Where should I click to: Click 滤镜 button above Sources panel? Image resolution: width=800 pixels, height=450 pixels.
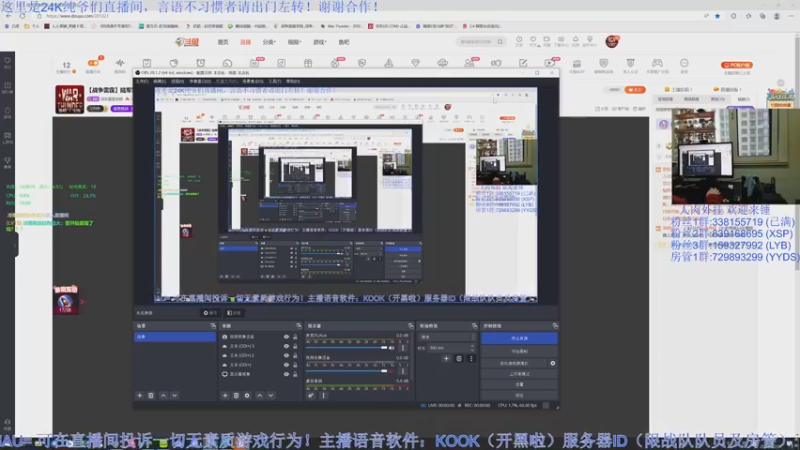pyautogui.click(x=234, y=313)
